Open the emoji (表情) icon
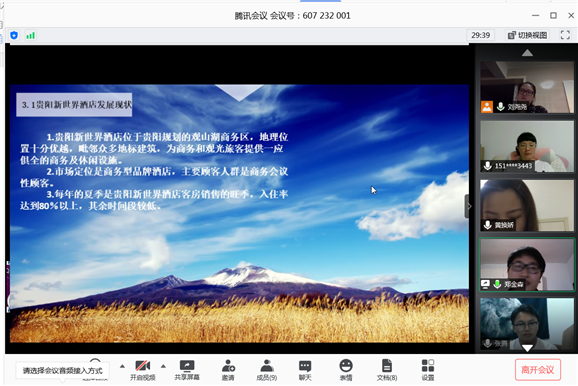This screenshot has height=386, width=578. (x=346, y=370)
